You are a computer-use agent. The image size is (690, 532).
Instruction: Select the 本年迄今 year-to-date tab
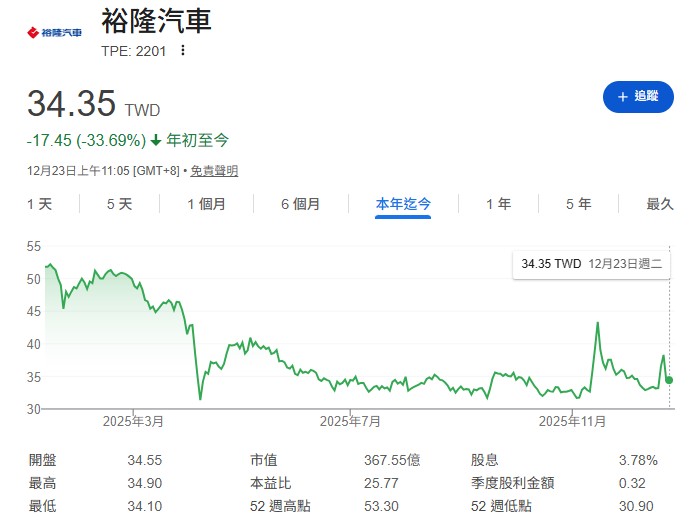(x=403, y=204)
